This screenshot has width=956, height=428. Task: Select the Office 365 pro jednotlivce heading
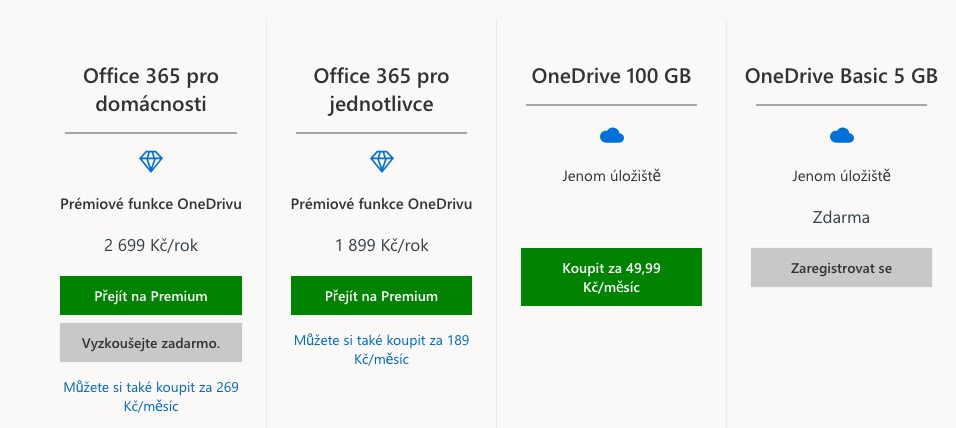pyautogui.click(x=381, y=90)
